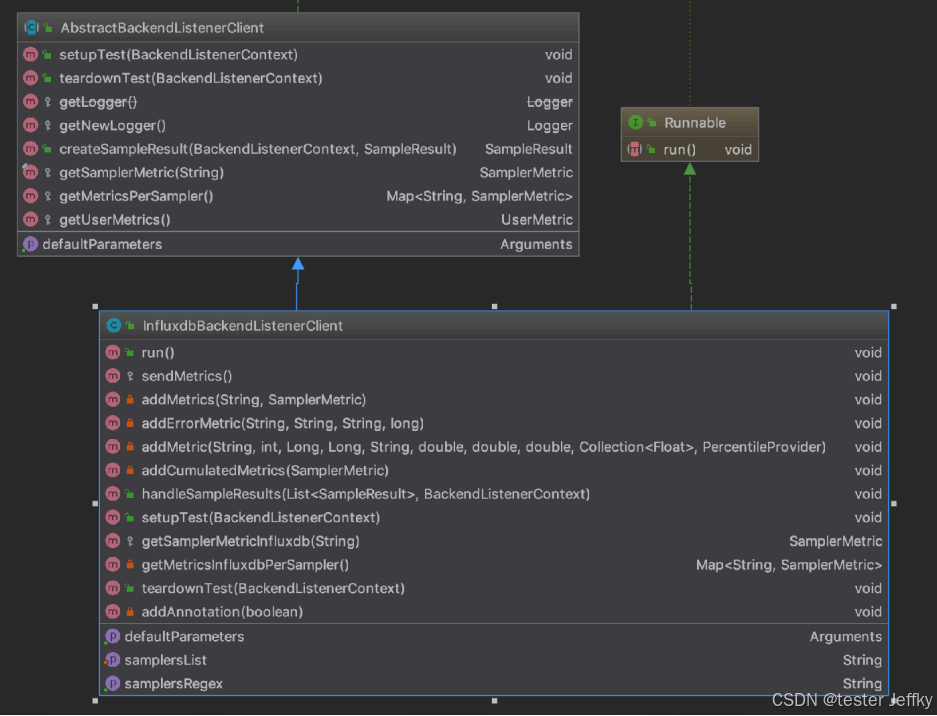Select the getUserMetrics() method
The image size is (937, 716).
coord(298,220)
